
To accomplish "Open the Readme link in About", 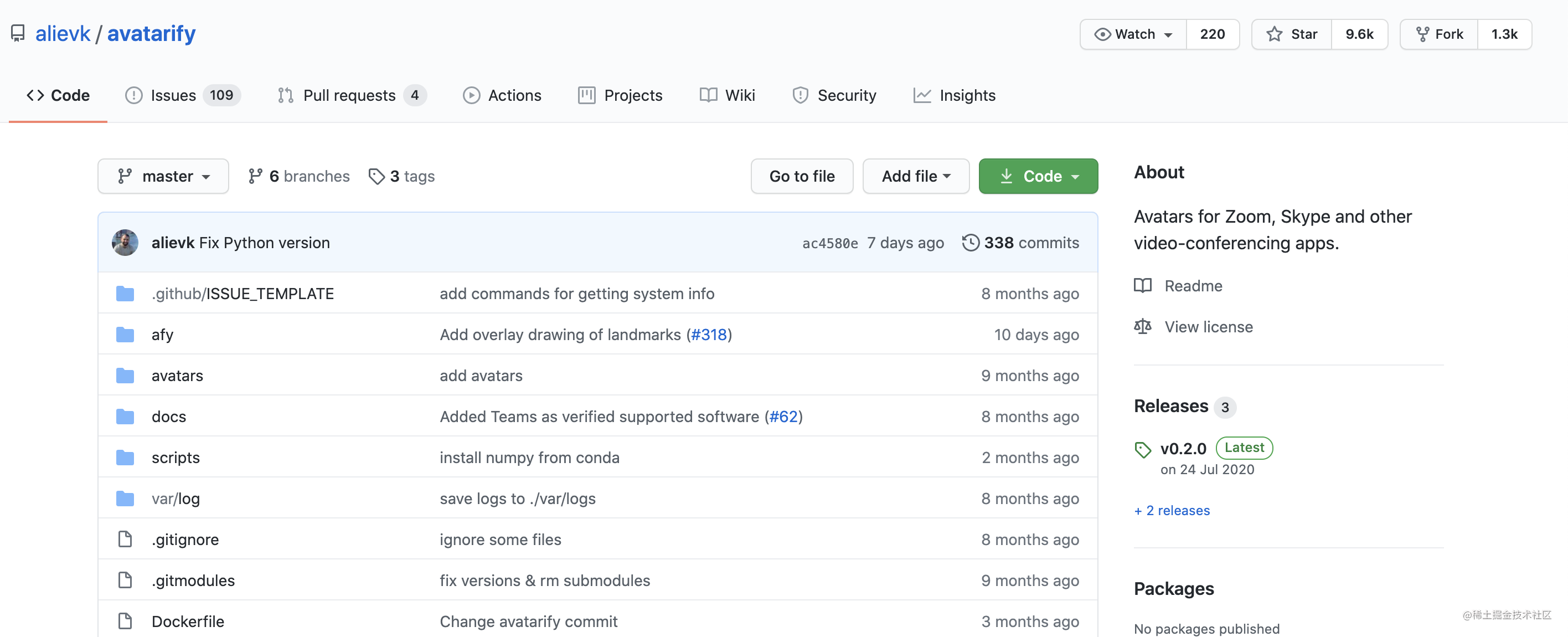I will (1193, 286).
